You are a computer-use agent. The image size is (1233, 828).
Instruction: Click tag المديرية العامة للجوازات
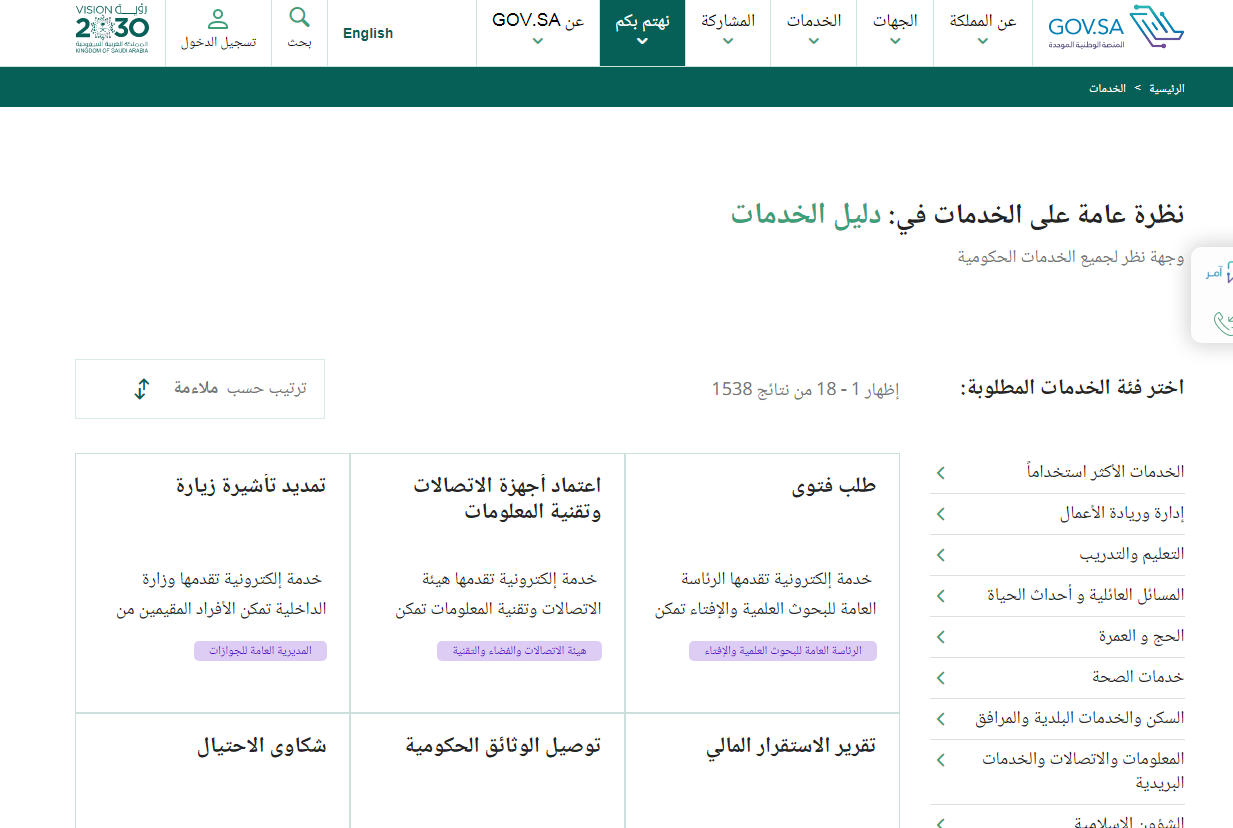point(260,651)
